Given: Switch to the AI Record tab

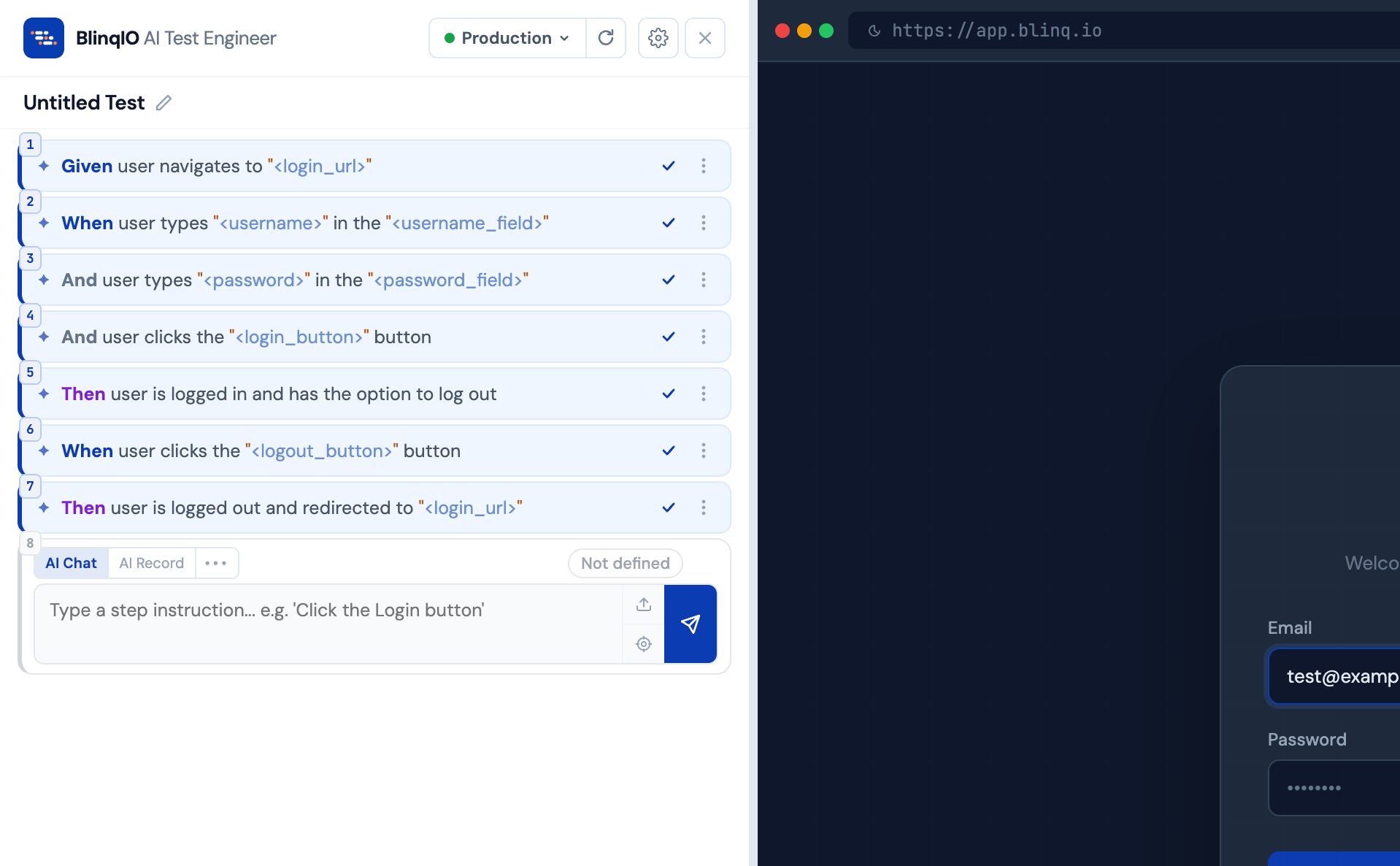Looking at the screenshot, I should (x=151, y=562).
